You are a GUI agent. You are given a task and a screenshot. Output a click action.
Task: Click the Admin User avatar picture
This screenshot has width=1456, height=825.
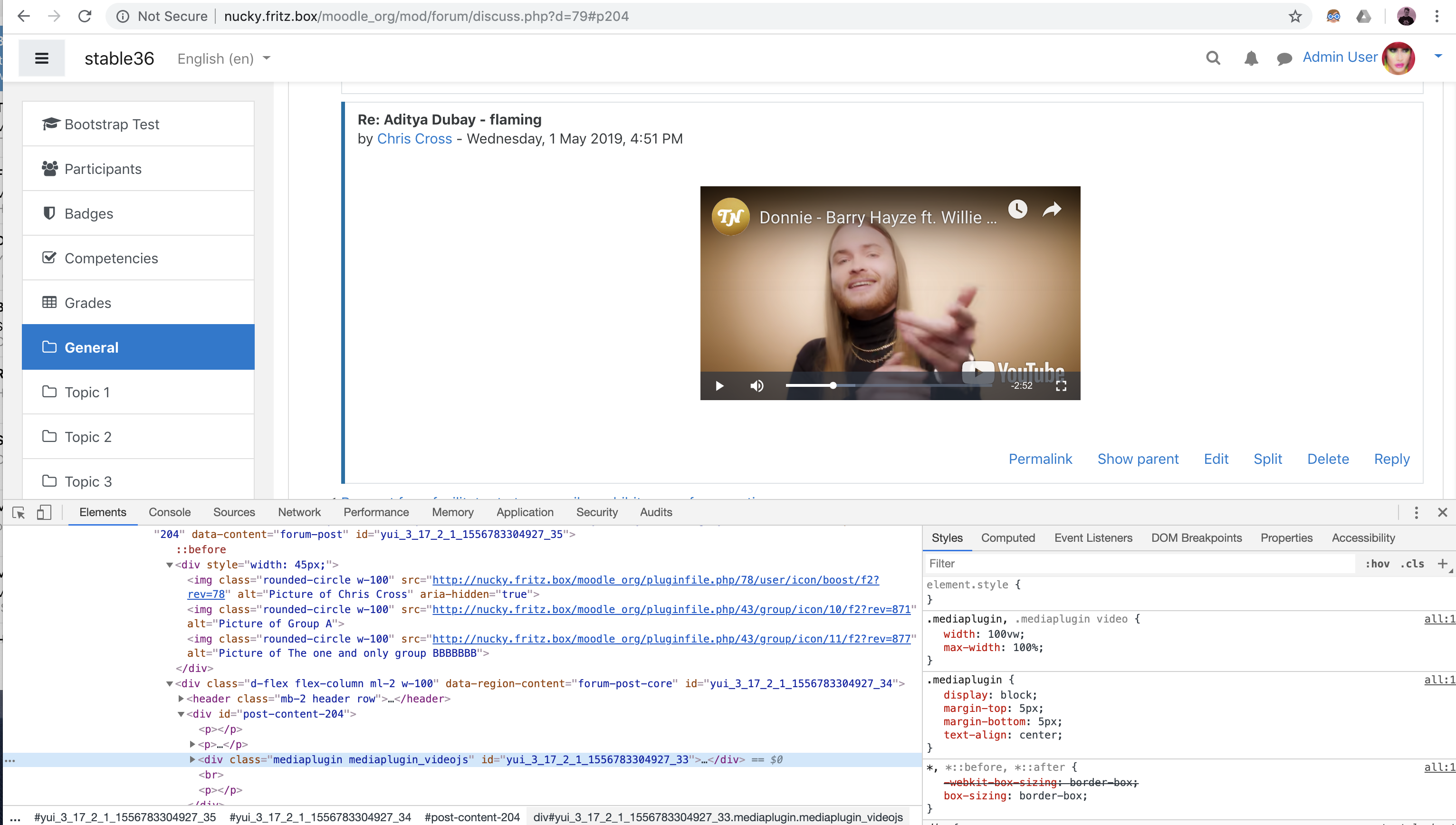click(1398, 58)
